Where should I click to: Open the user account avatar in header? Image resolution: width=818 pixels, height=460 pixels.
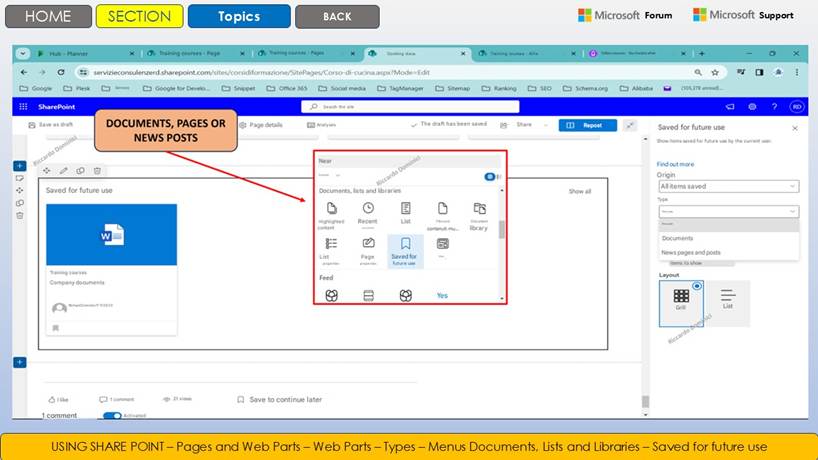pyautogui.click(x=797, y=106)
